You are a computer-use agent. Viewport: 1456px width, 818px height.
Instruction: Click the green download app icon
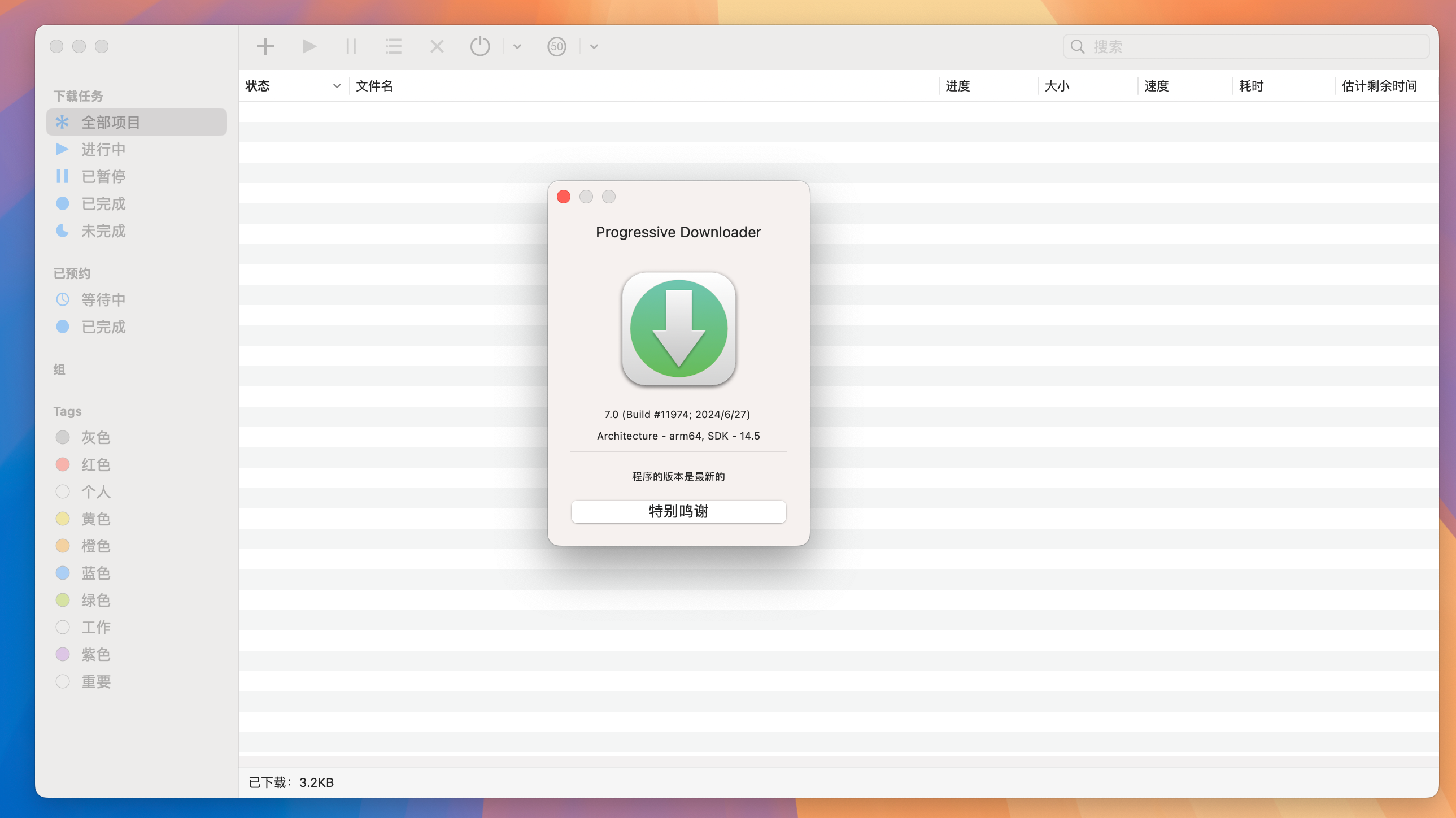[x=678, y=329]
